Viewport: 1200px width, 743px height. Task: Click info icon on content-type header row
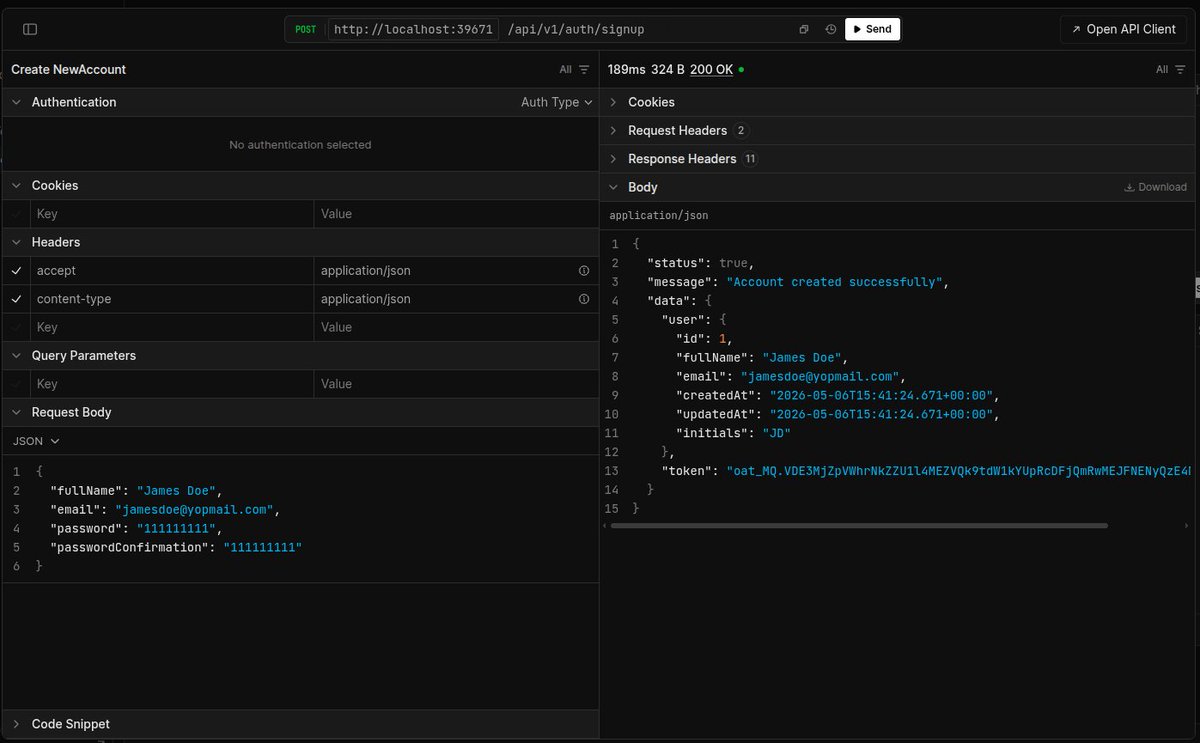point(584,299)
